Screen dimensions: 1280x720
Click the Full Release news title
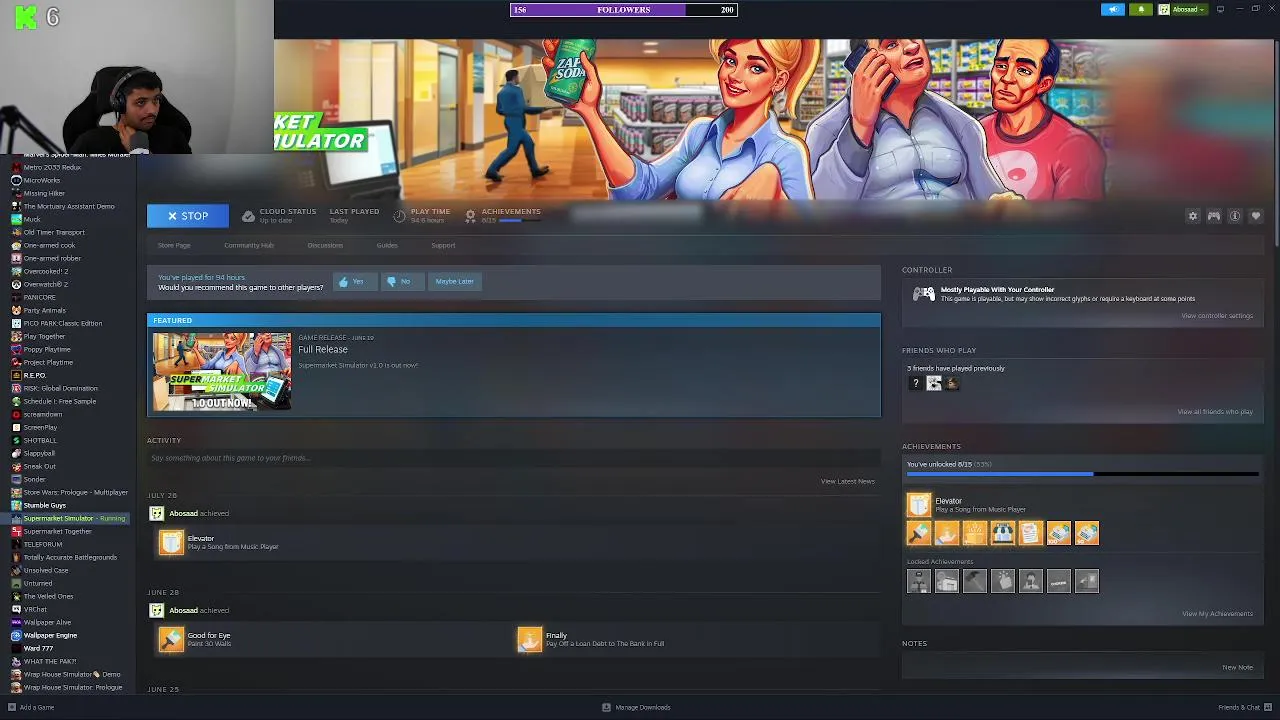323,349
